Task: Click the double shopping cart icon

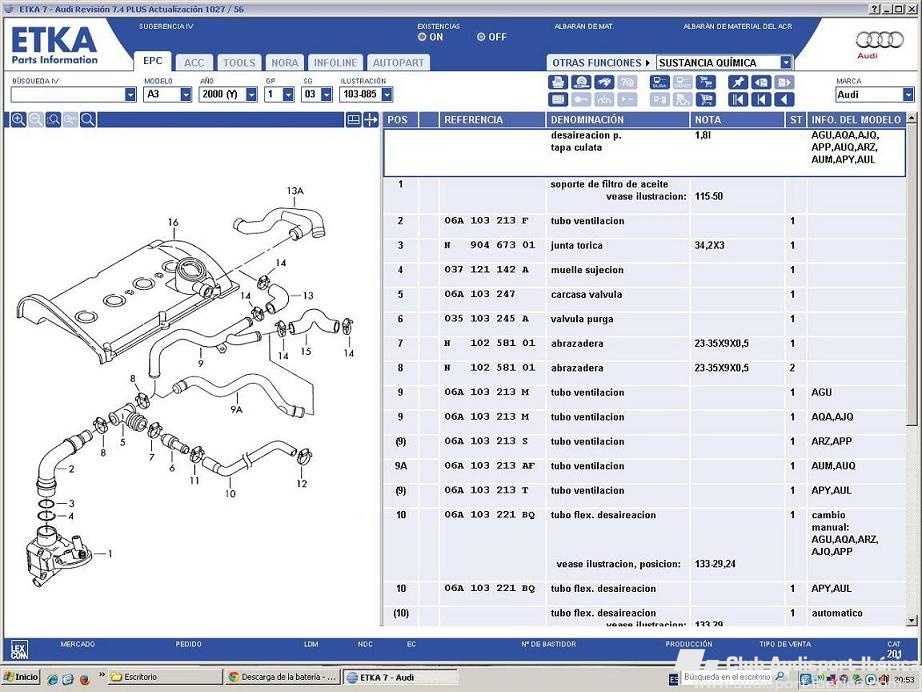Action: (x=706, y=82)
